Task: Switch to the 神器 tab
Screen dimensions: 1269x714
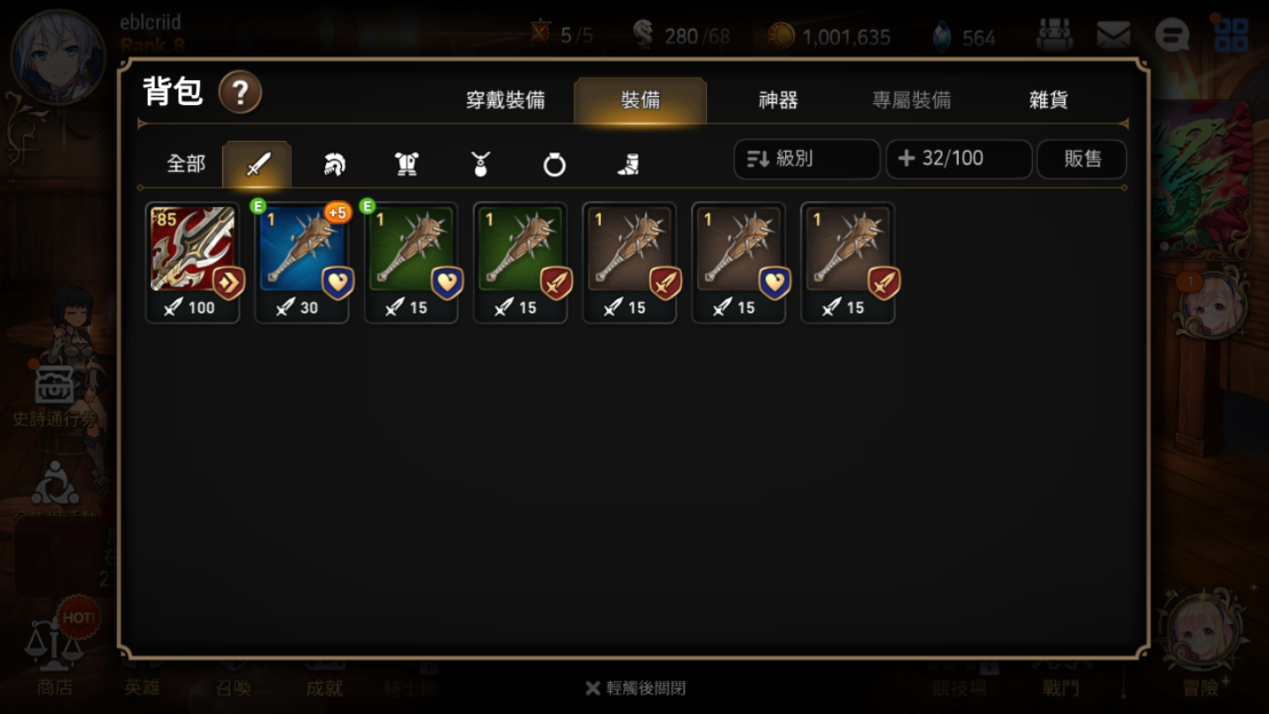Action: click(x=778, y=100)
